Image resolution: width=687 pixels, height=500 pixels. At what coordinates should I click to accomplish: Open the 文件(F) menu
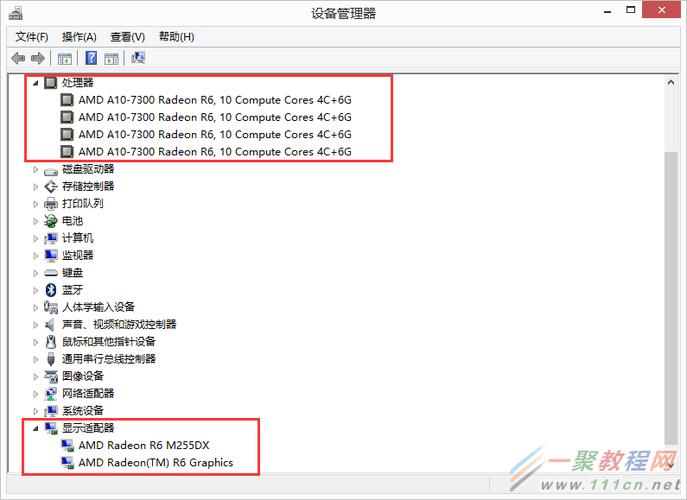click(x=32, y=37)
